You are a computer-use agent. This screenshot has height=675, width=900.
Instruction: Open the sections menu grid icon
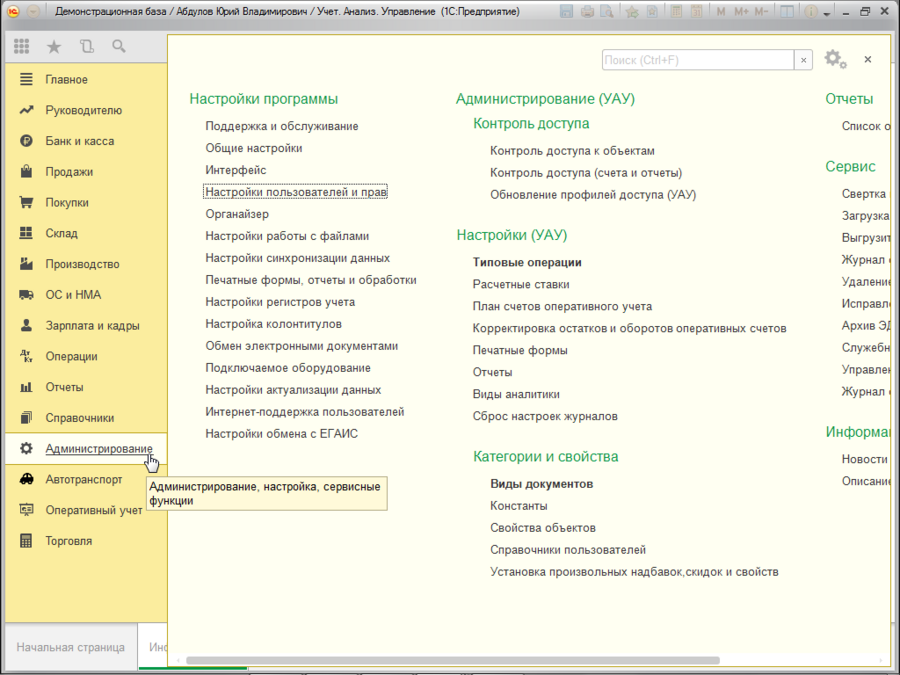22,46
